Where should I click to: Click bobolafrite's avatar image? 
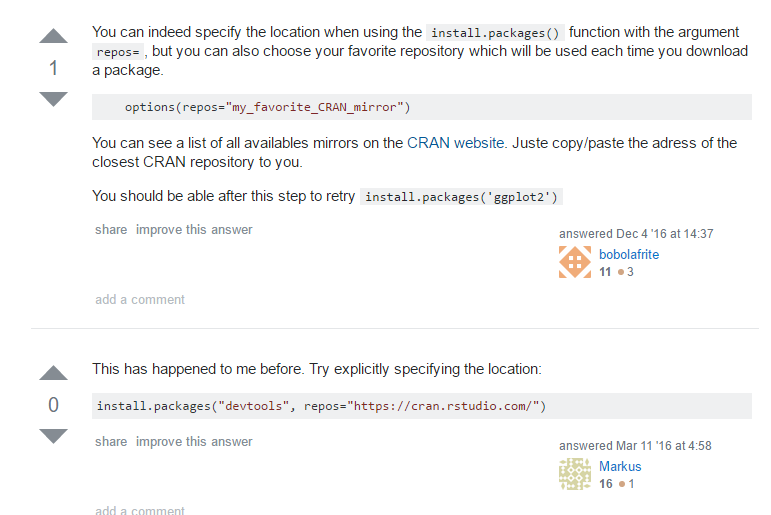click(575, 262)
